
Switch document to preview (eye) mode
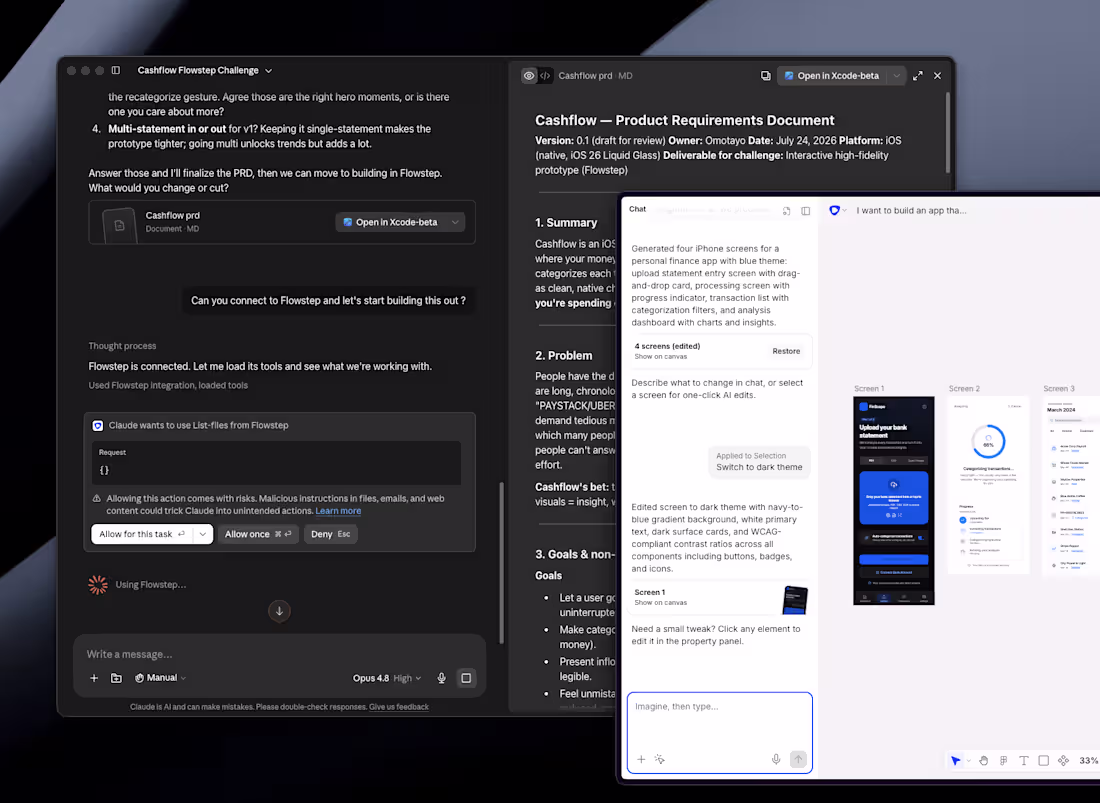529,76
